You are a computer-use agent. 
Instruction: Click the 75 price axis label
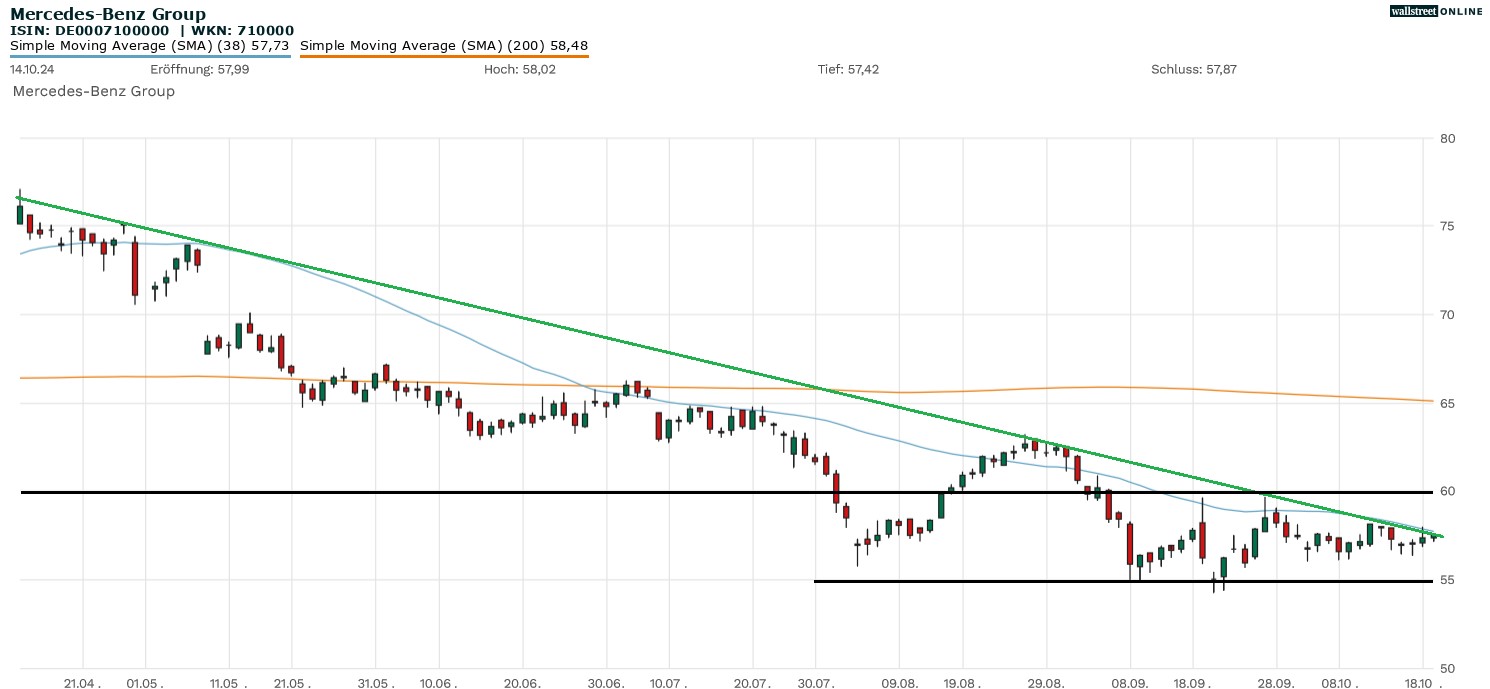[1445, 227]
